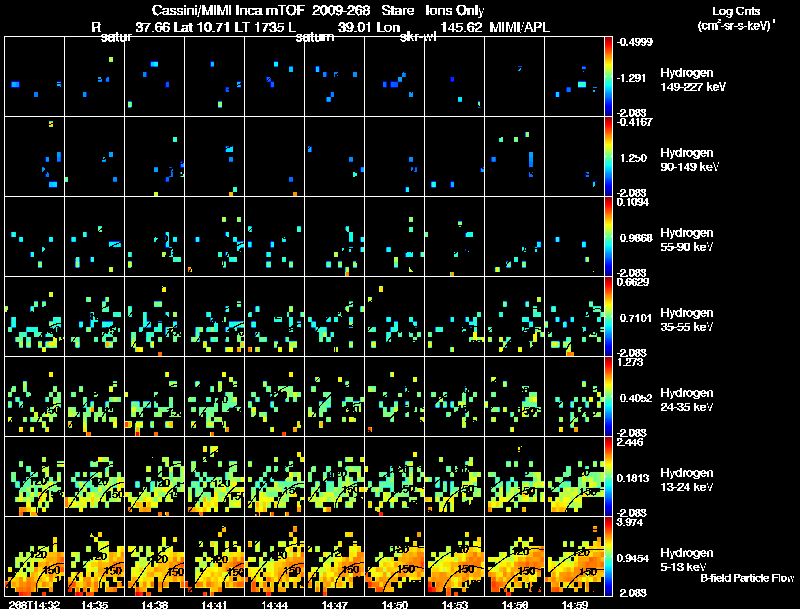The height and width of the screenshot is (609, 800).
Task: Click the 'Cassini/MIMI Inca mTOF' title text
Action: (x=228, y=11)
